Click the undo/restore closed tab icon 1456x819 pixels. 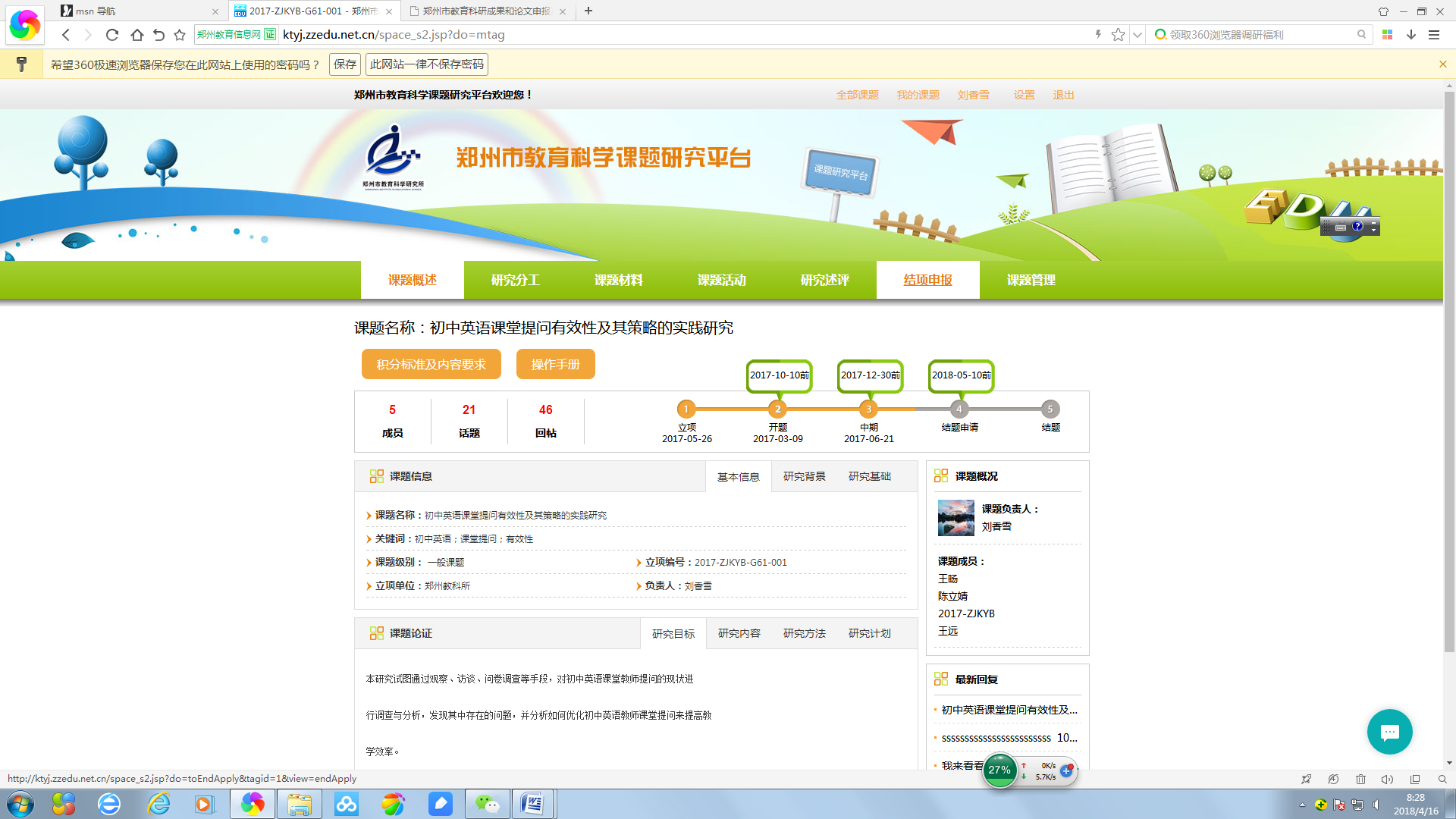click(158, 35)
